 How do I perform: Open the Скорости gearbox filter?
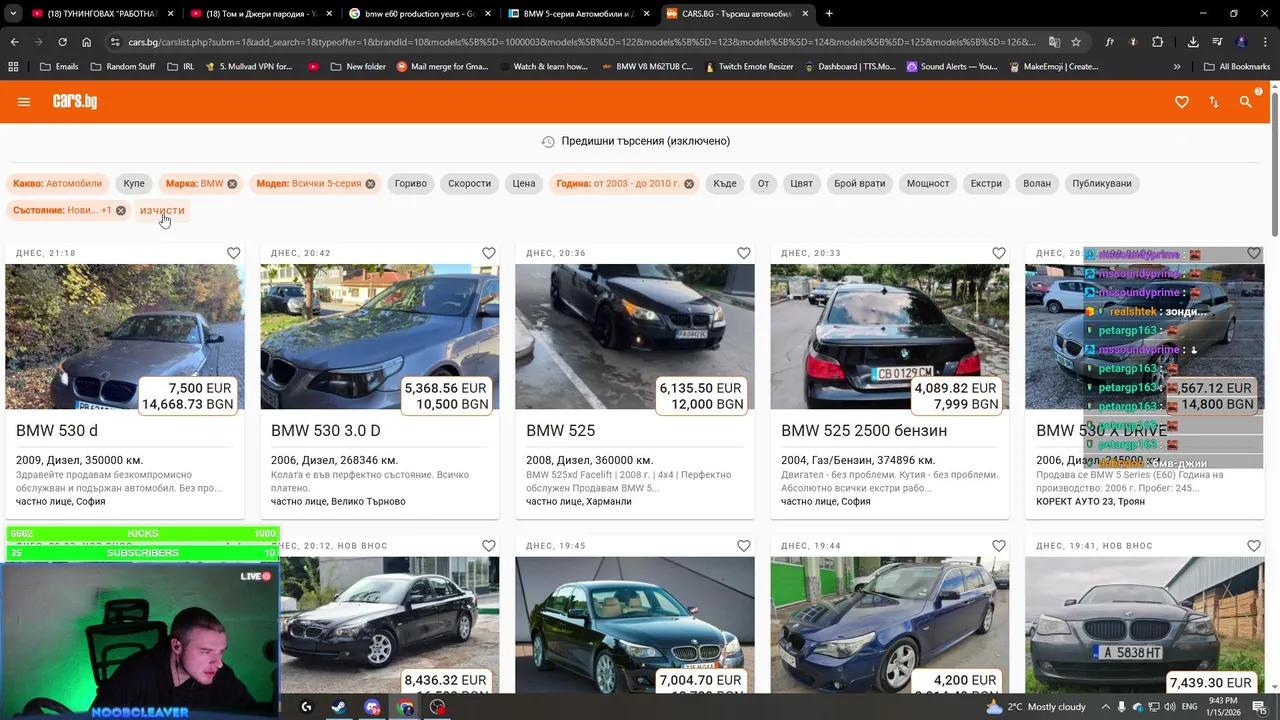[469, 184]
